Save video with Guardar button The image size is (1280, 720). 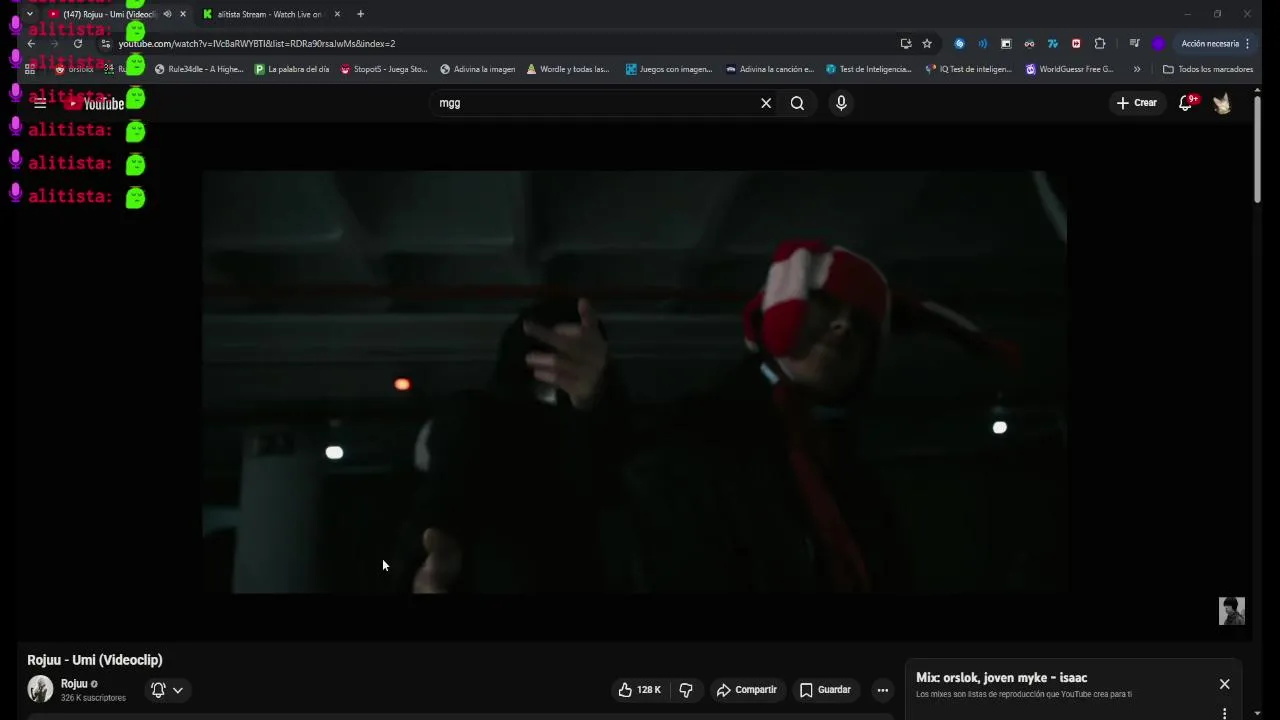(x=825, y=690)
